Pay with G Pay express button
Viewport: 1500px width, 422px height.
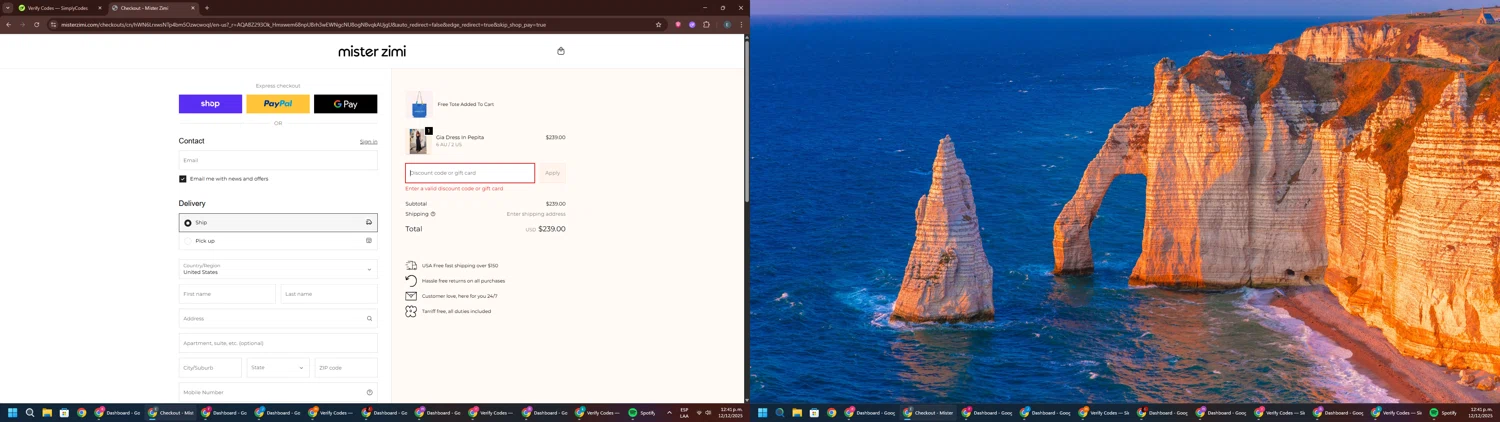coord(346,104)
